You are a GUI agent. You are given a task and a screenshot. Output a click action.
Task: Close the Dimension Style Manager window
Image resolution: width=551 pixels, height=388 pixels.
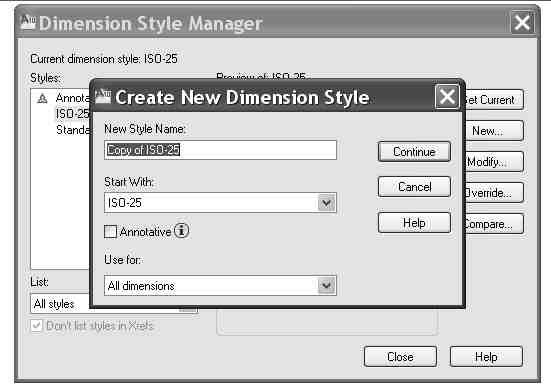[522, 23]
